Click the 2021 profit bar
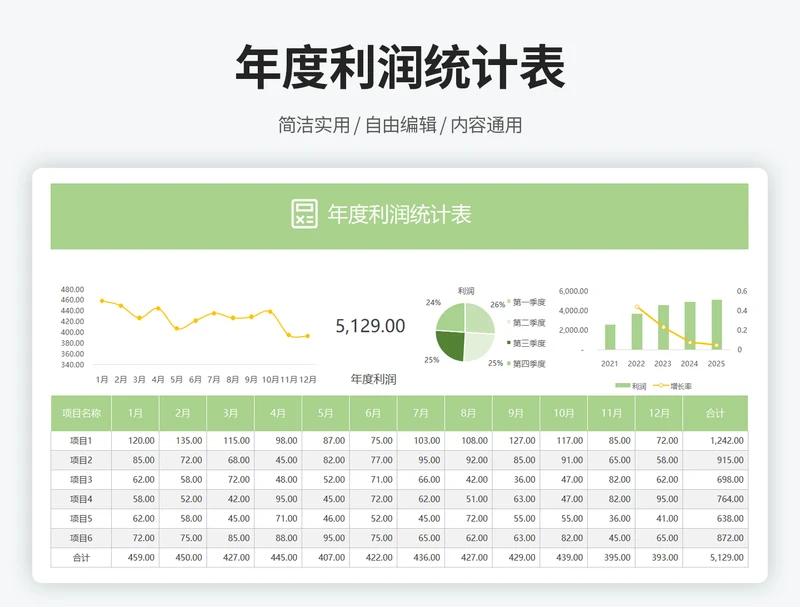The height and width of the screenshot is (607, 800). (x=610, y=337)
